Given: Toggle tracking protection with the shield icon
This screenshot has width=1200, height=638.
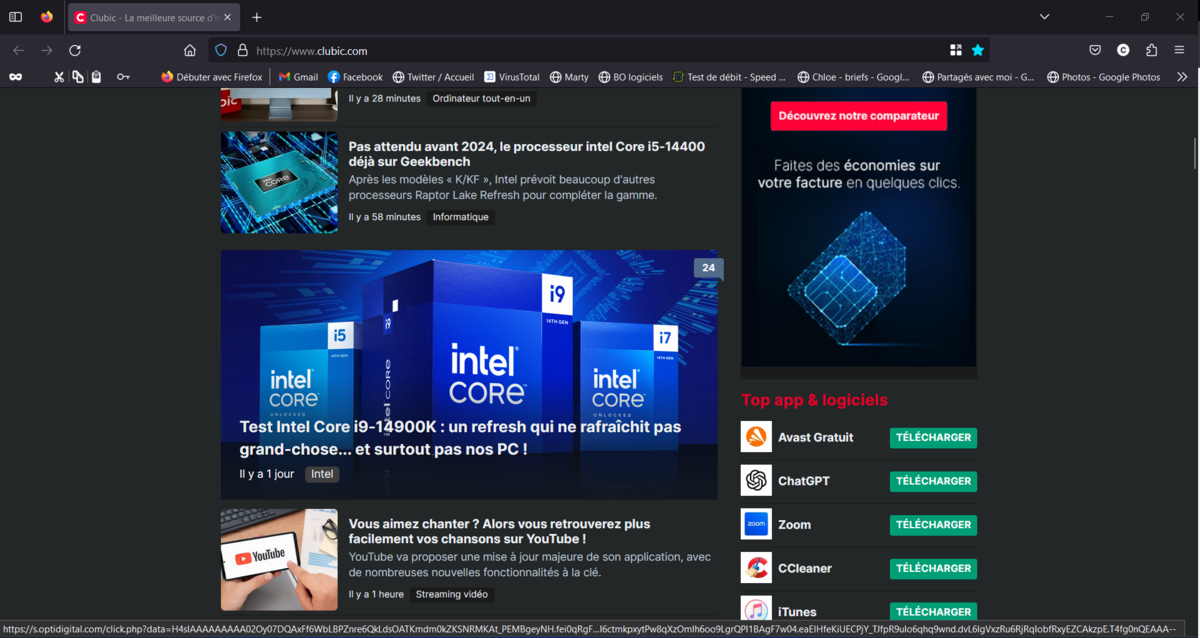Looking at the screenshot, I should 220,49.
